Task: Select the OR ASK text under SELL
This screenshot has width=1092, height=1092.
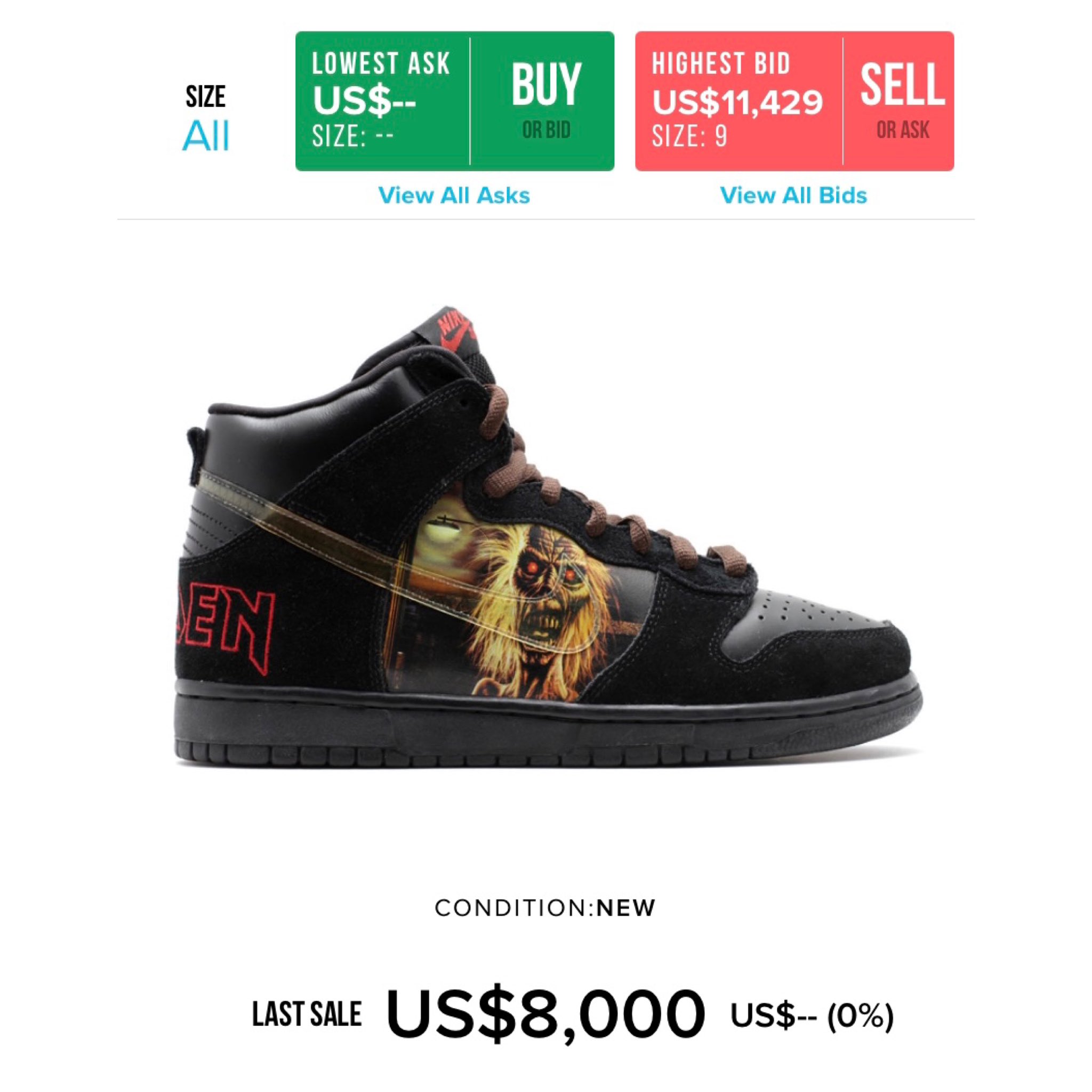Action: pos(903,131)
